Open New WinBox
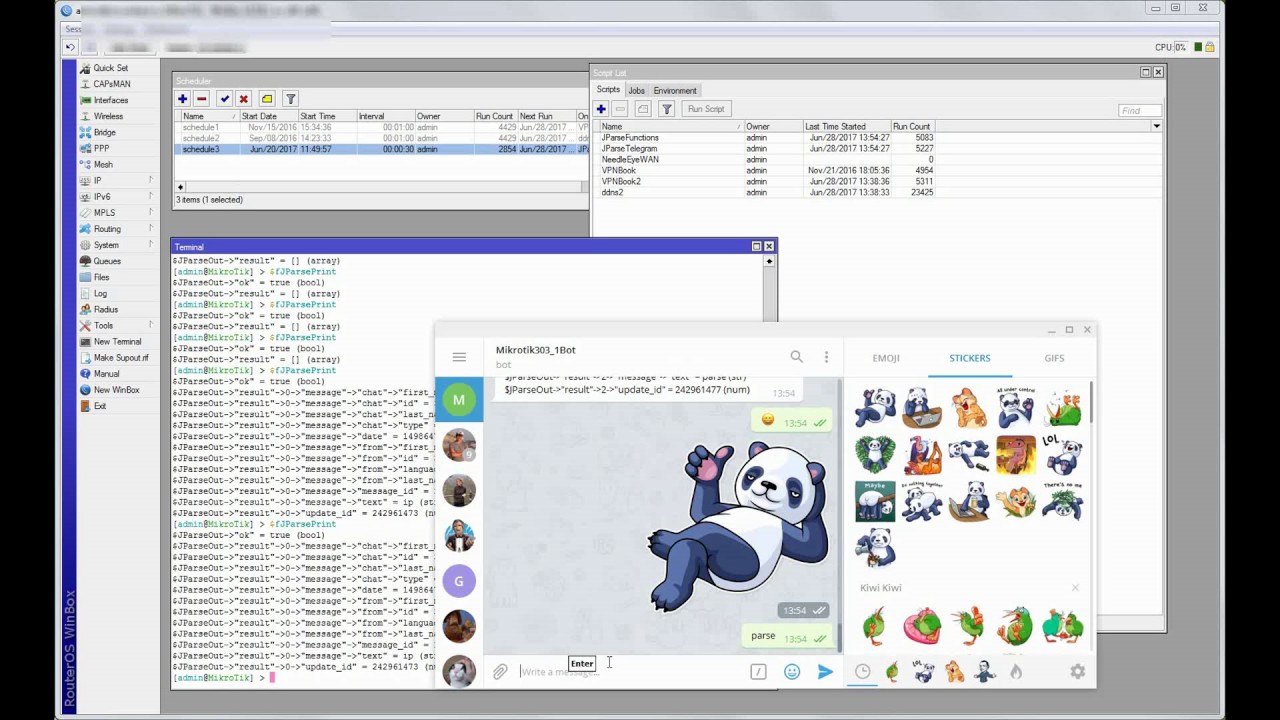This screenshot has width=1280, height=720. click(116, 390)
